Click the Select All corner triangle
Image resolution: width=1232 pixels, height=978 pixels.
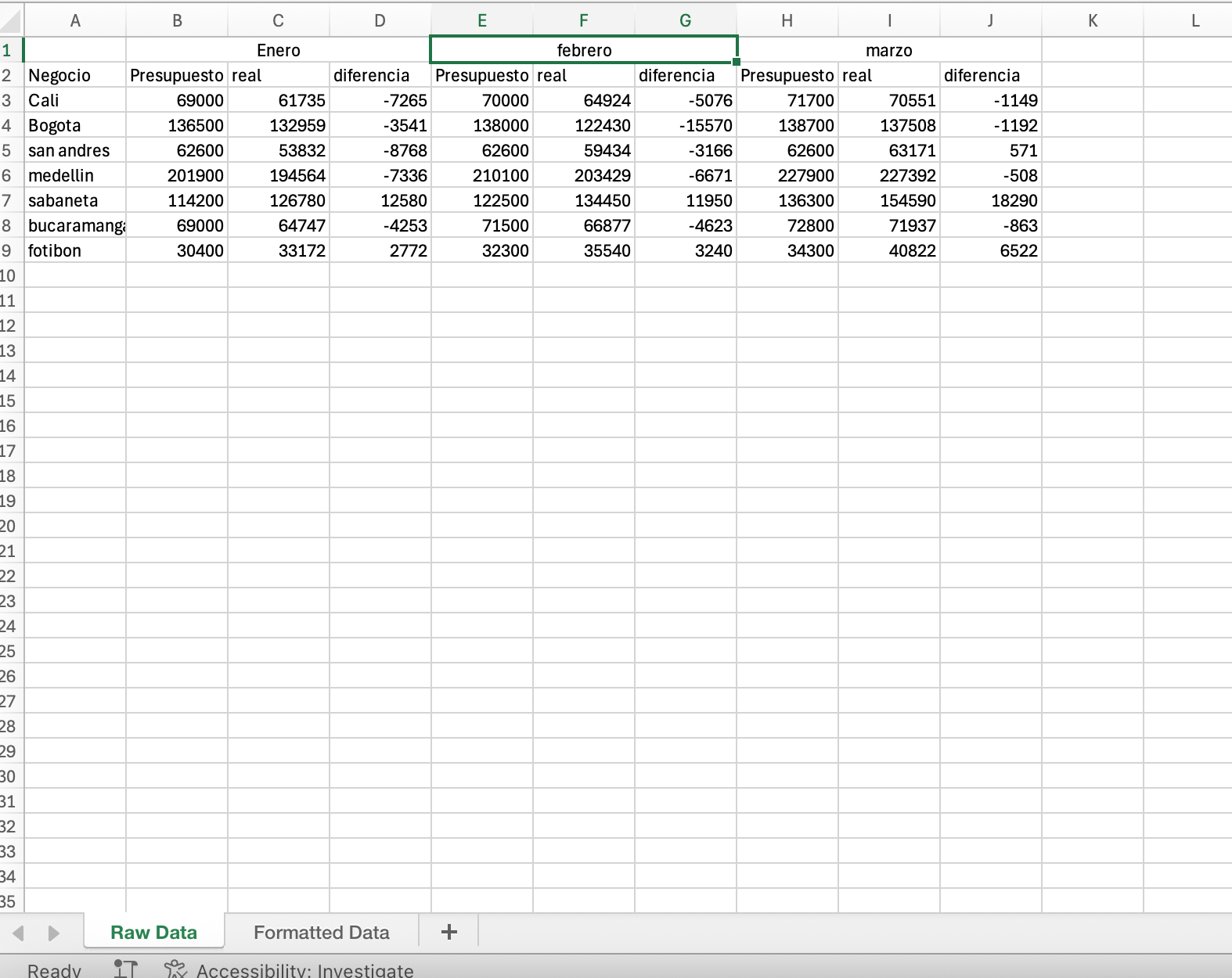(11, 20)
